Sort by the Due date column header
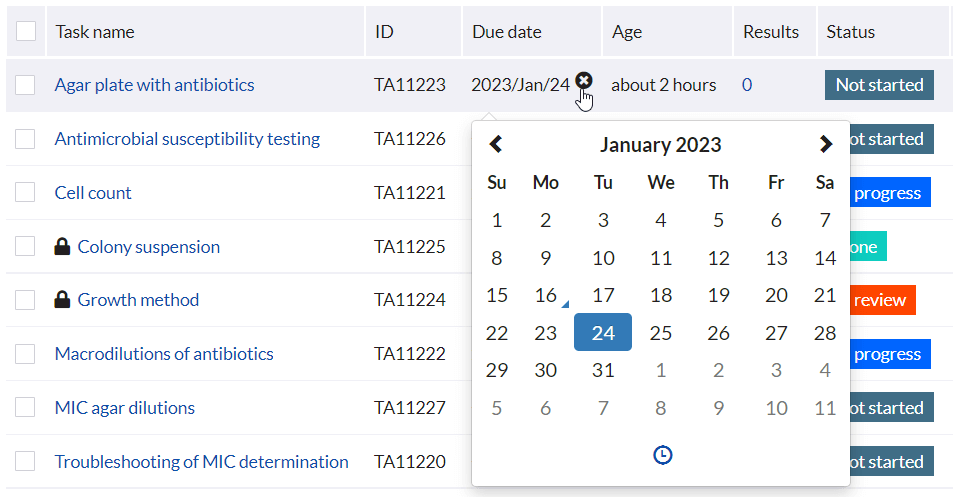 [507, 32]
